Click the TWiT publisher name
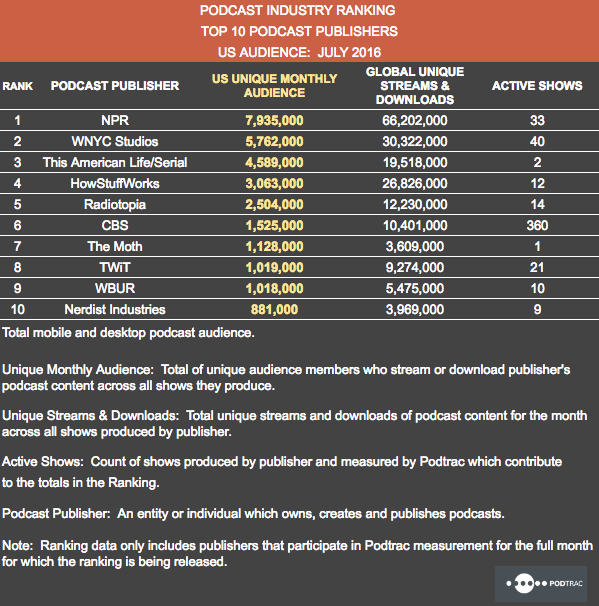 (115, 267)
